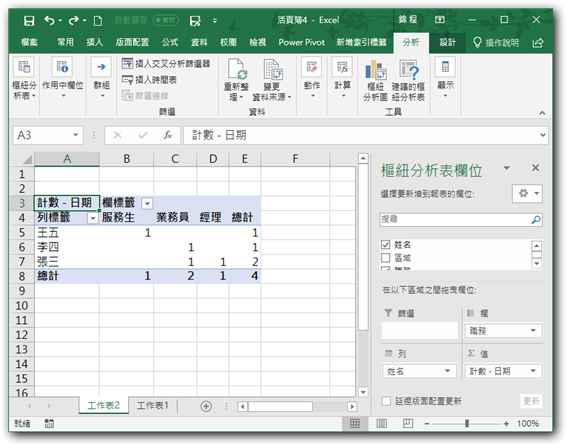The height and width of the screenshot is (446, 567).
Task: Click the PivotChart (樞紐分析圖) icon
Action: click(375, 70)
